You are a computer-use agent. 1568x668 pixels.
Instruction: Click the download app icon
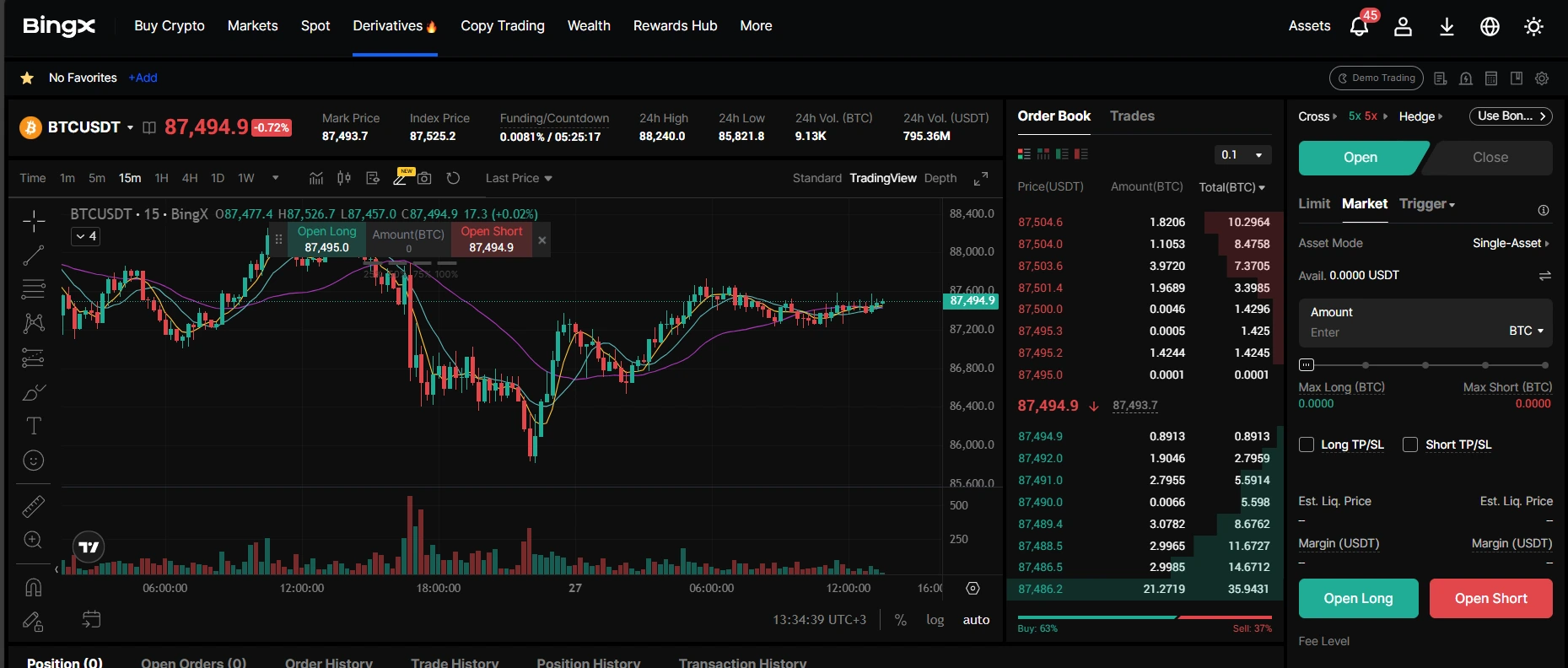point(1447,26)
